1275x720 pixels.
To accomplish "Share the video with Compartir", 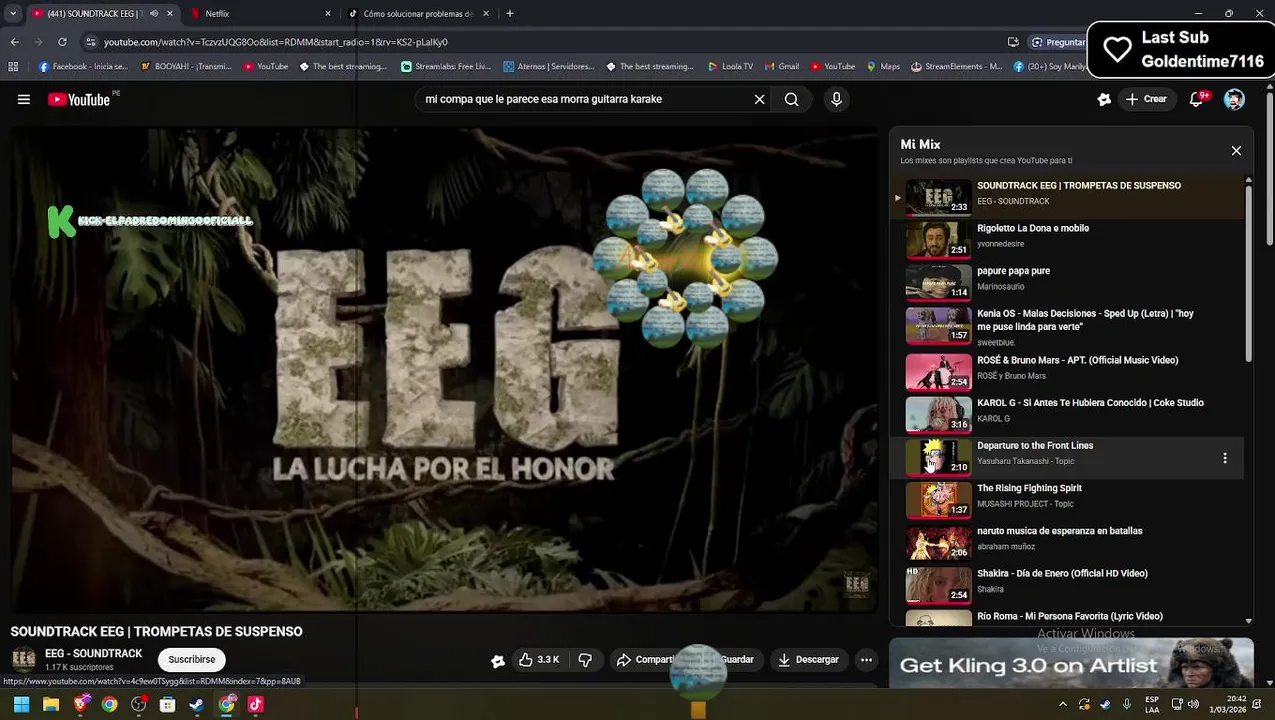I will click(x=646, y=659).
